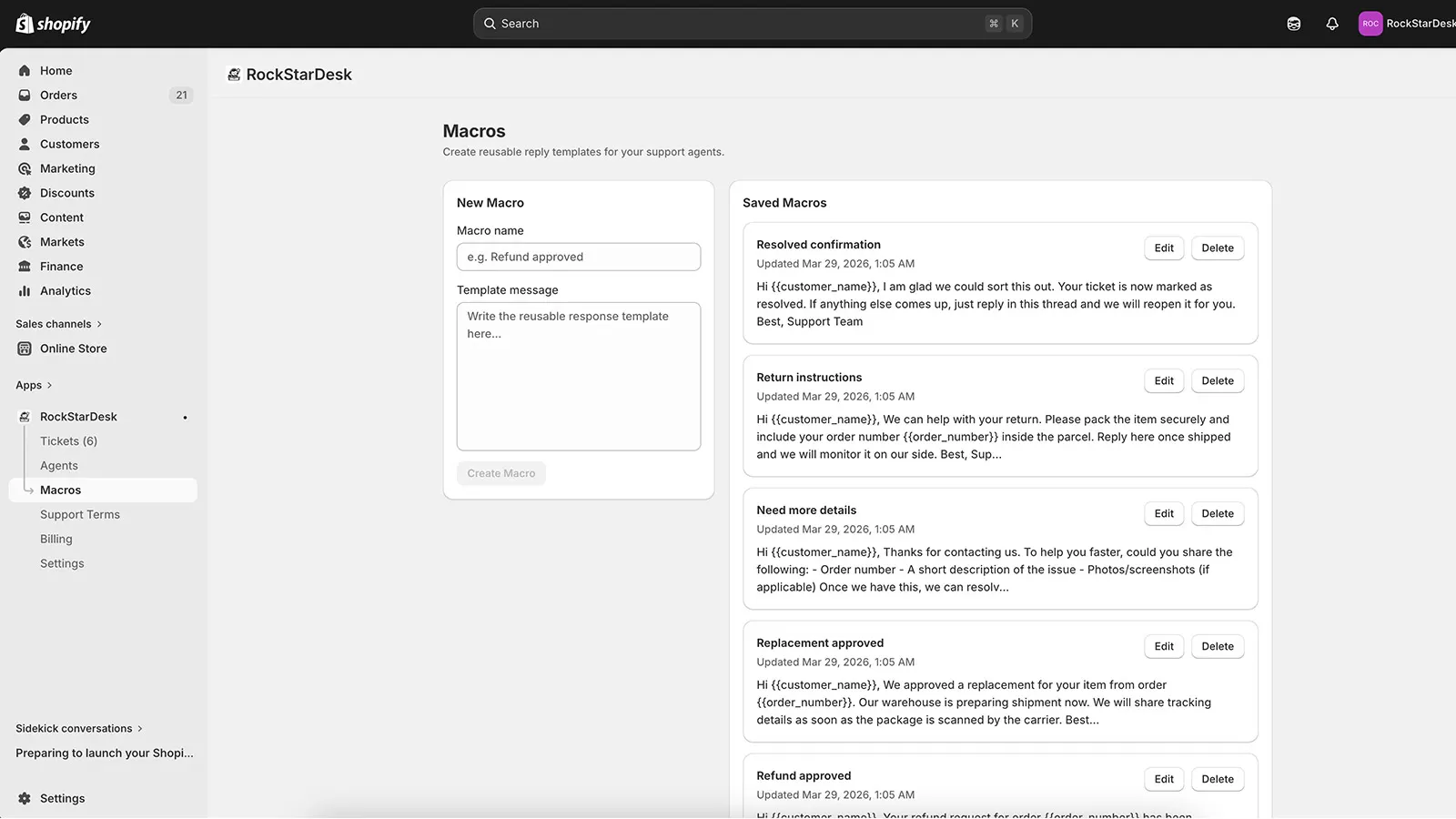The height and width of the screenshot is (819, 1456).
Task: Select the Macros menu item
Action: click(103, 490)
